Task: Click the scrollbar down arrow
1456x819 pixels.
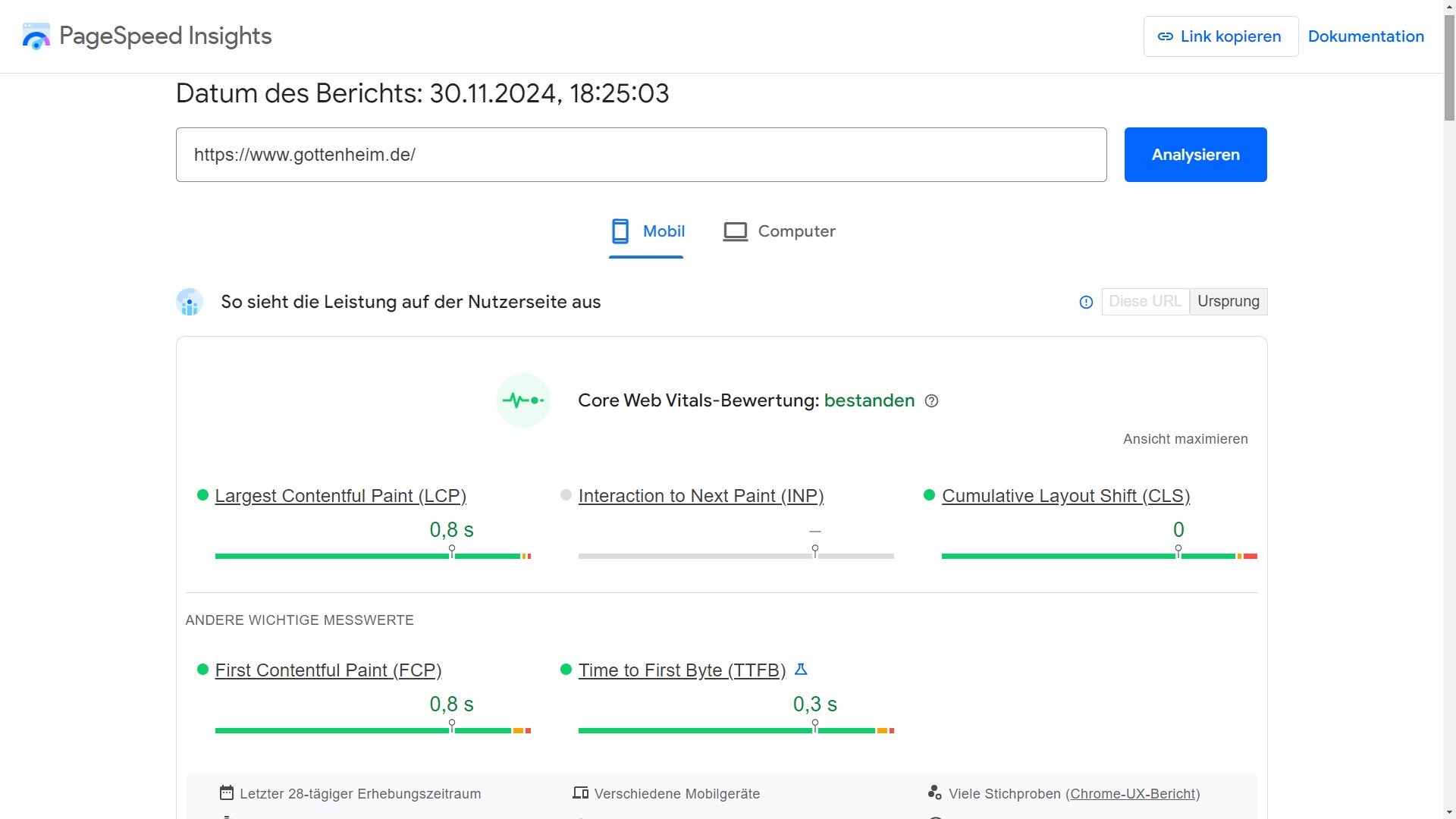Action: (x=1449, y=812)
